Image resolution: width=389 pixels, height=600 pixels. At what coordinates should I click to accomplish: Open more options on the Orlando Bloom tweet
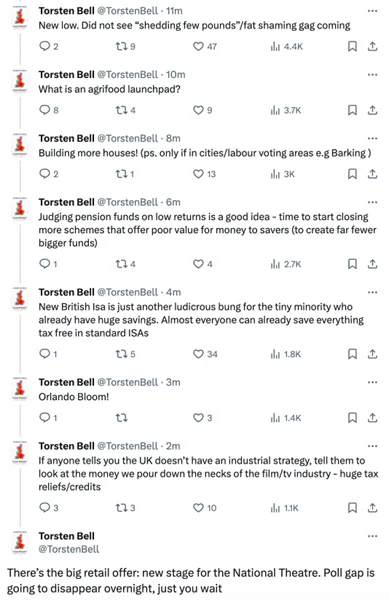pos(373,382)
